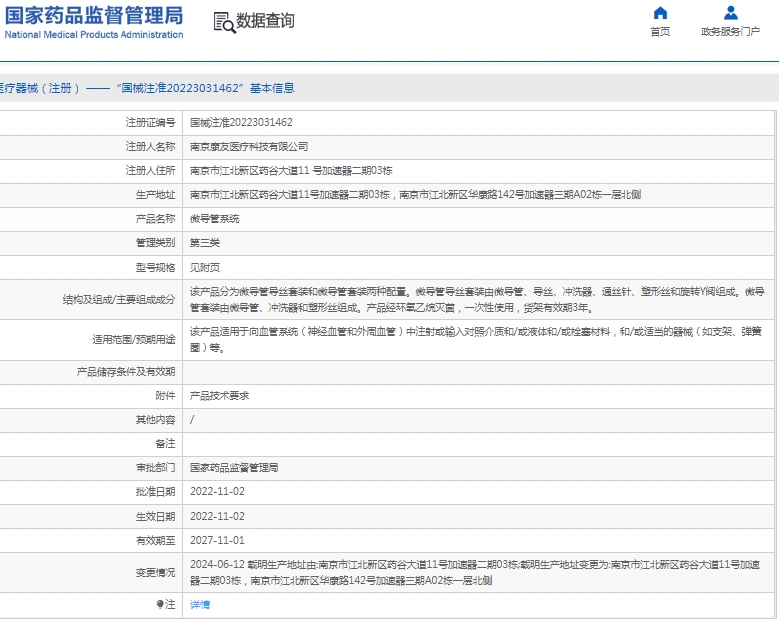Click the 审批部门 label

click(156, 468)
